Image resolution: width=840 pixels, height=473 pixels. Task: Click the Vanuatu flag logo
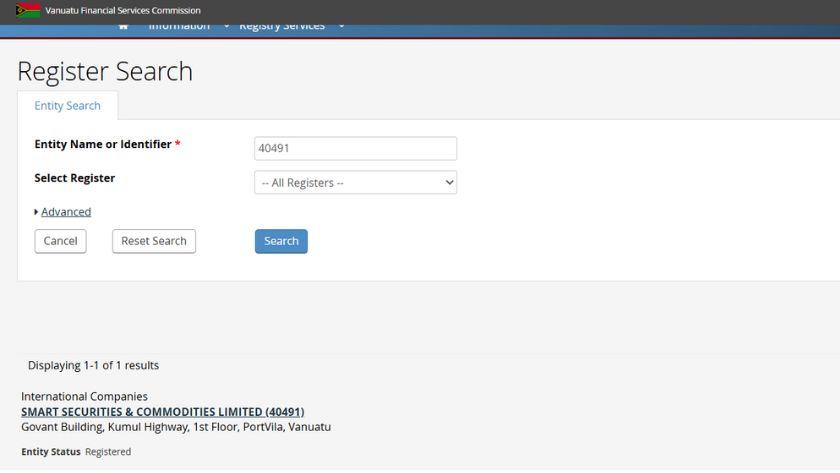click(28, 11)
